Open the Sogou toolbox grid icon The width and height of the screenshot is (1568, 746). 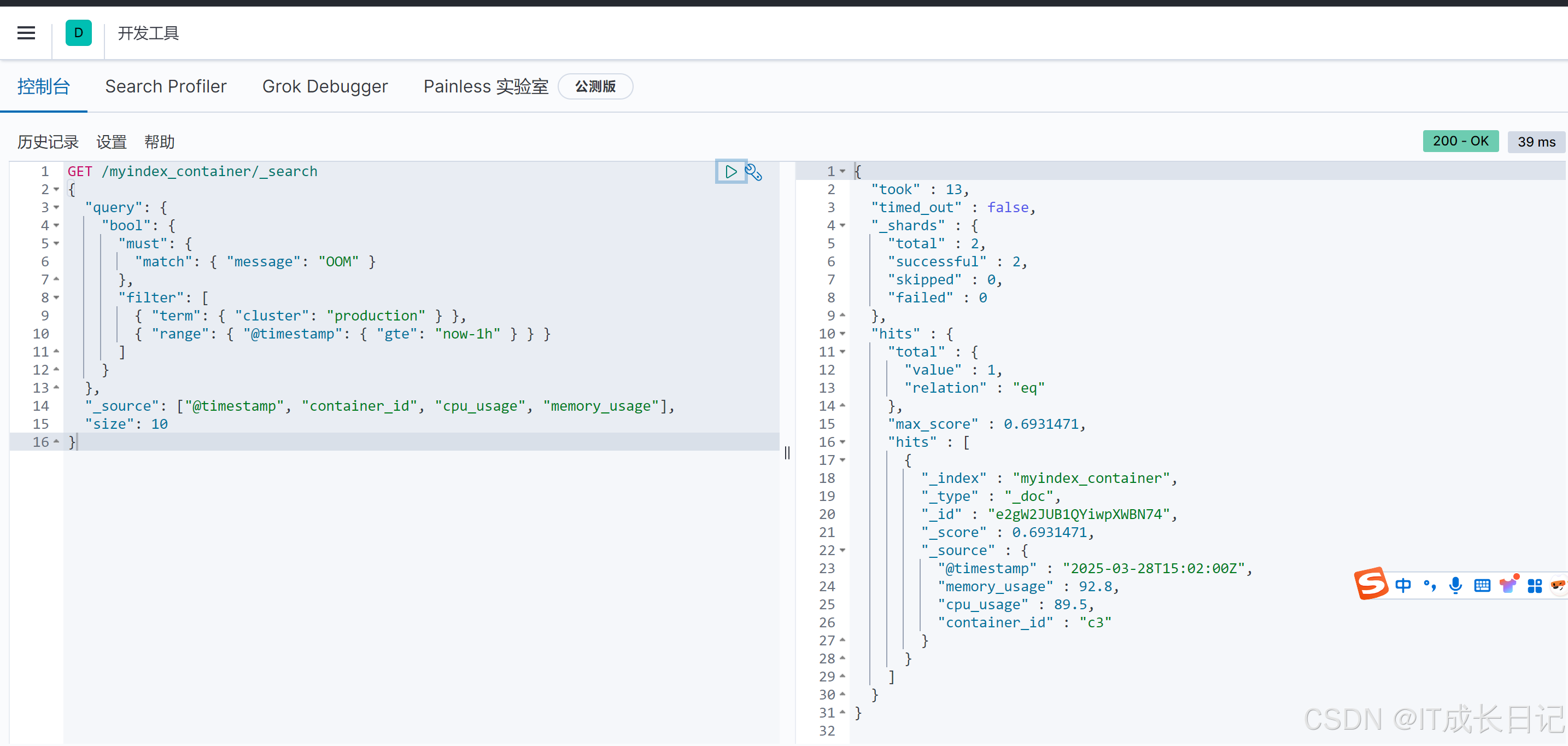tap(1535, 585)
